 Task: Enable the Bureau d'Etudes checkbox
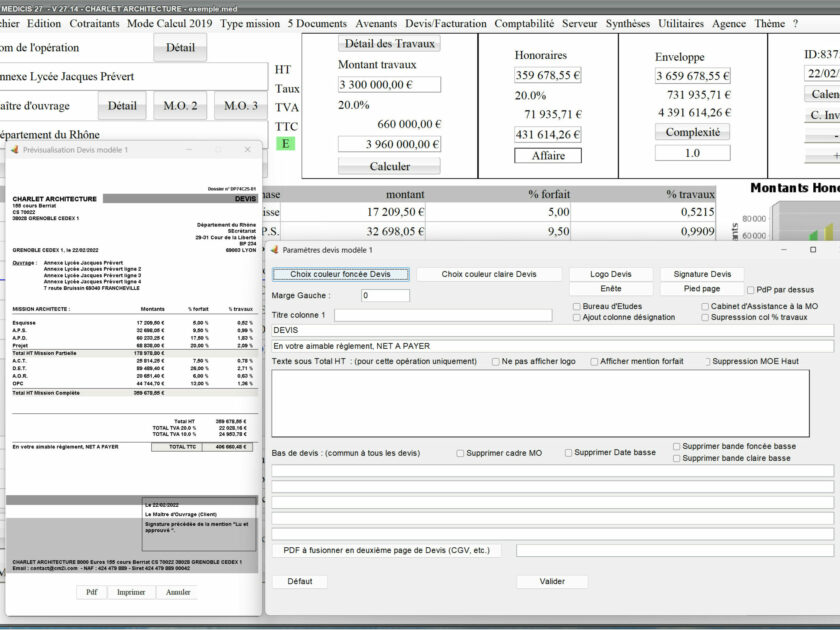577,306
